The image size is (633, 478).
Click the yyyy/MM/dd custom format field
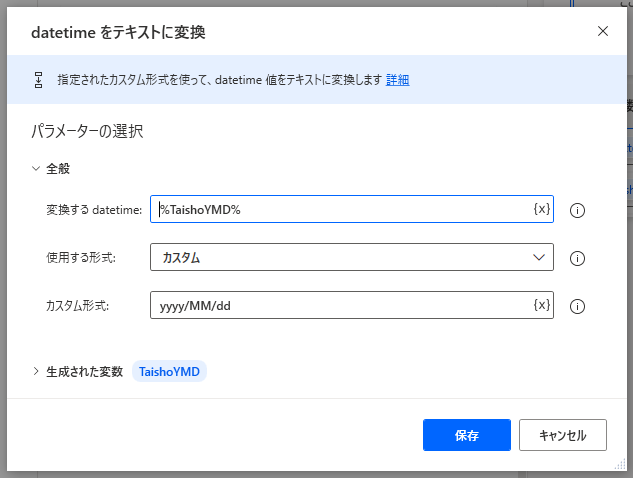point(340,305)
